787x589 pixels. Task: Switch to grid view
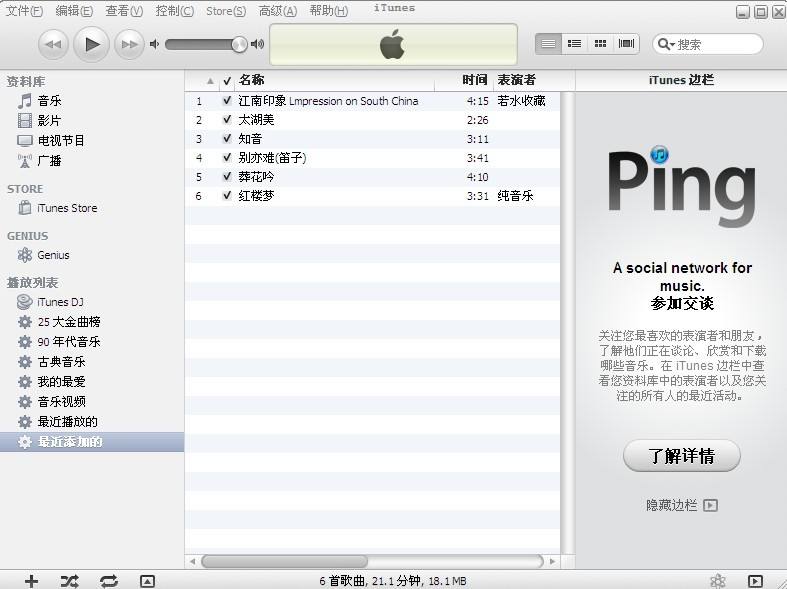pos(600,44)
